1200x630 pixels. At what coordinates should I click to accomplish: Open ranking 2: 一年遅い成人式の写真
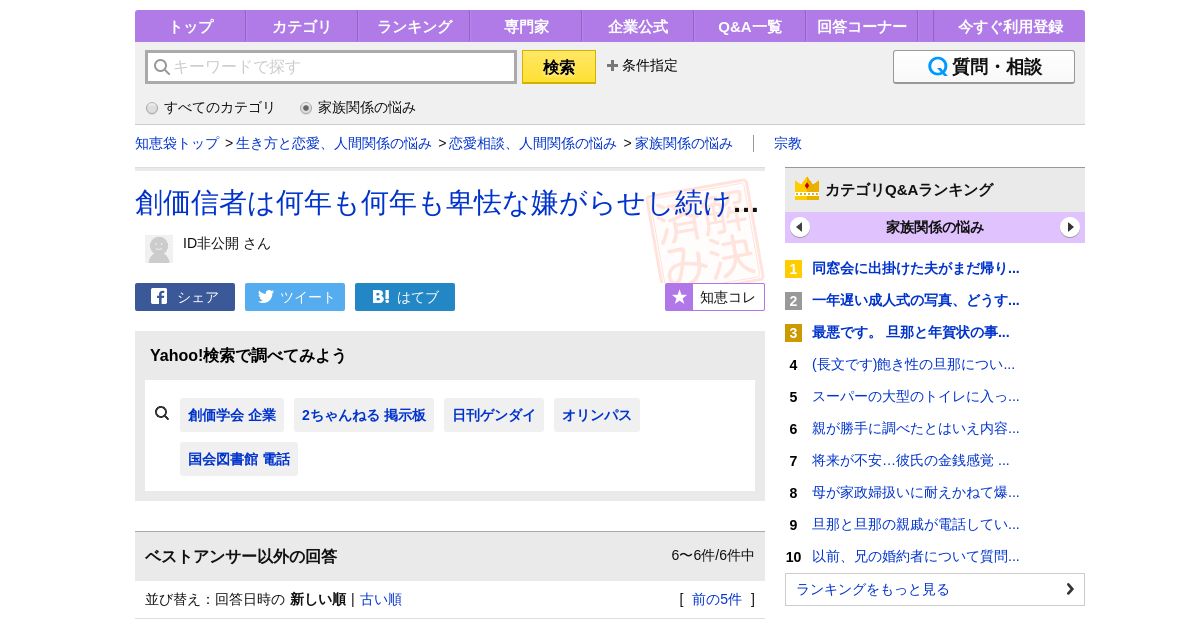point(916,300)
